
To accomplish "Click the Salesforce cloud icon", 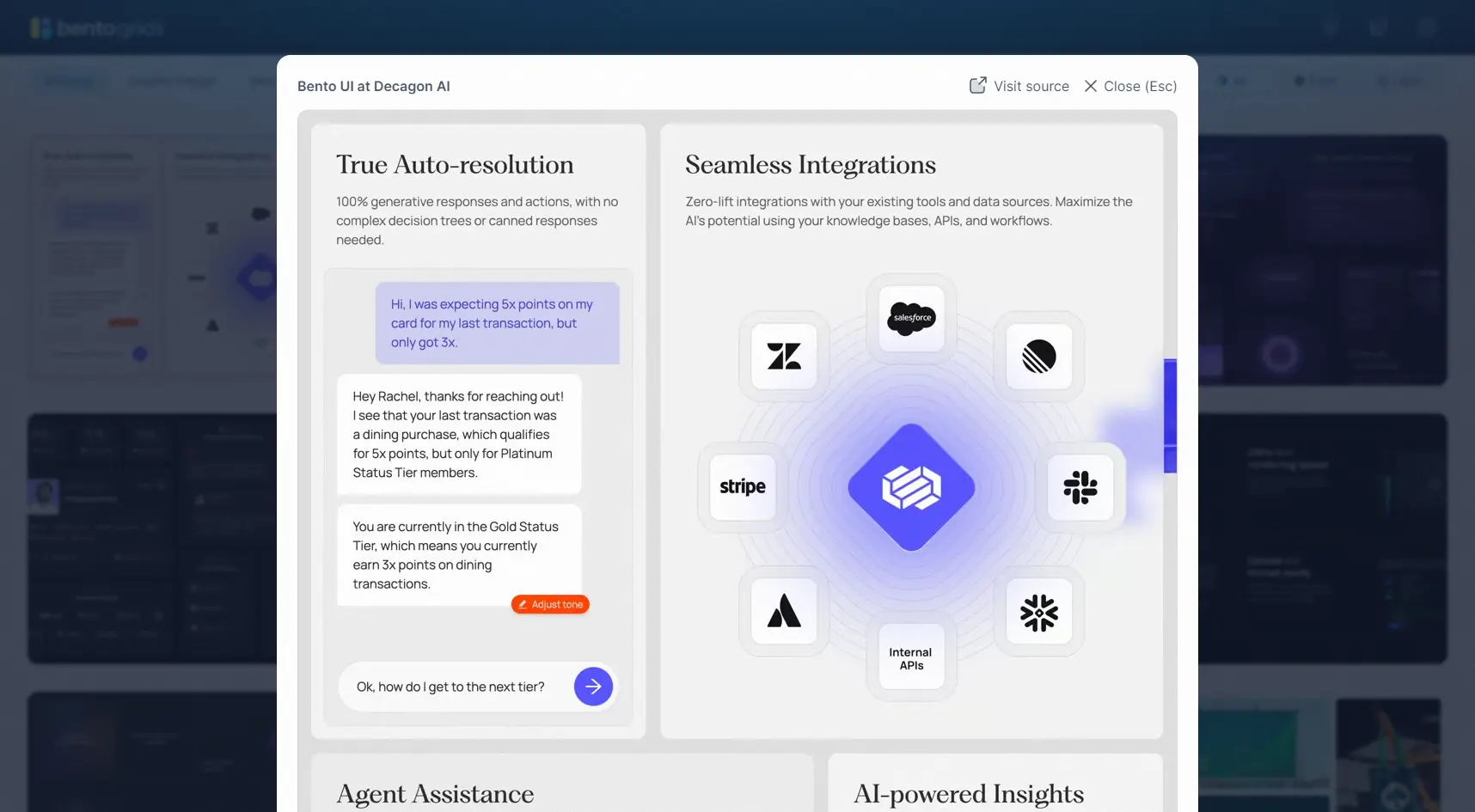I will tap(911, 318).
